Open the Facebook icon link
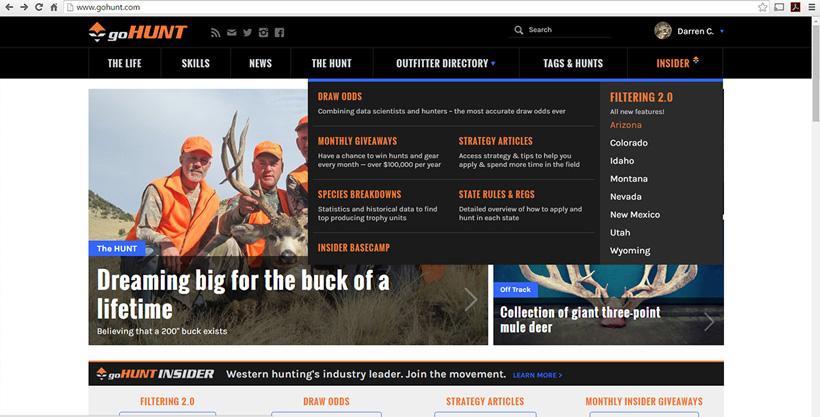Image resolution: width=820 pixels, height=417 pixels. 279,32
